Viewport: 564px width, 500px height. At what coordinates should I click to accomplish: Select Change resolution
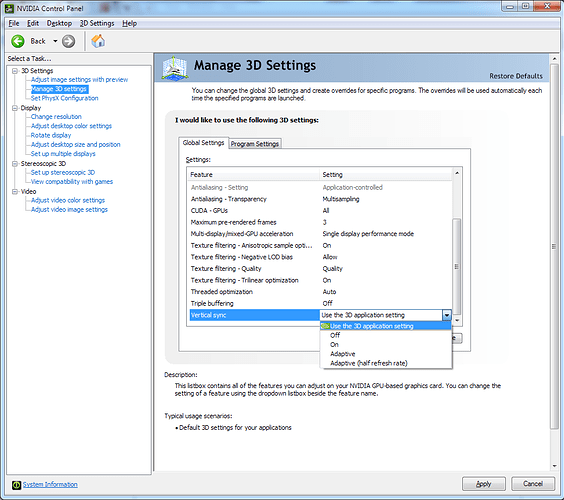[56, 117]
